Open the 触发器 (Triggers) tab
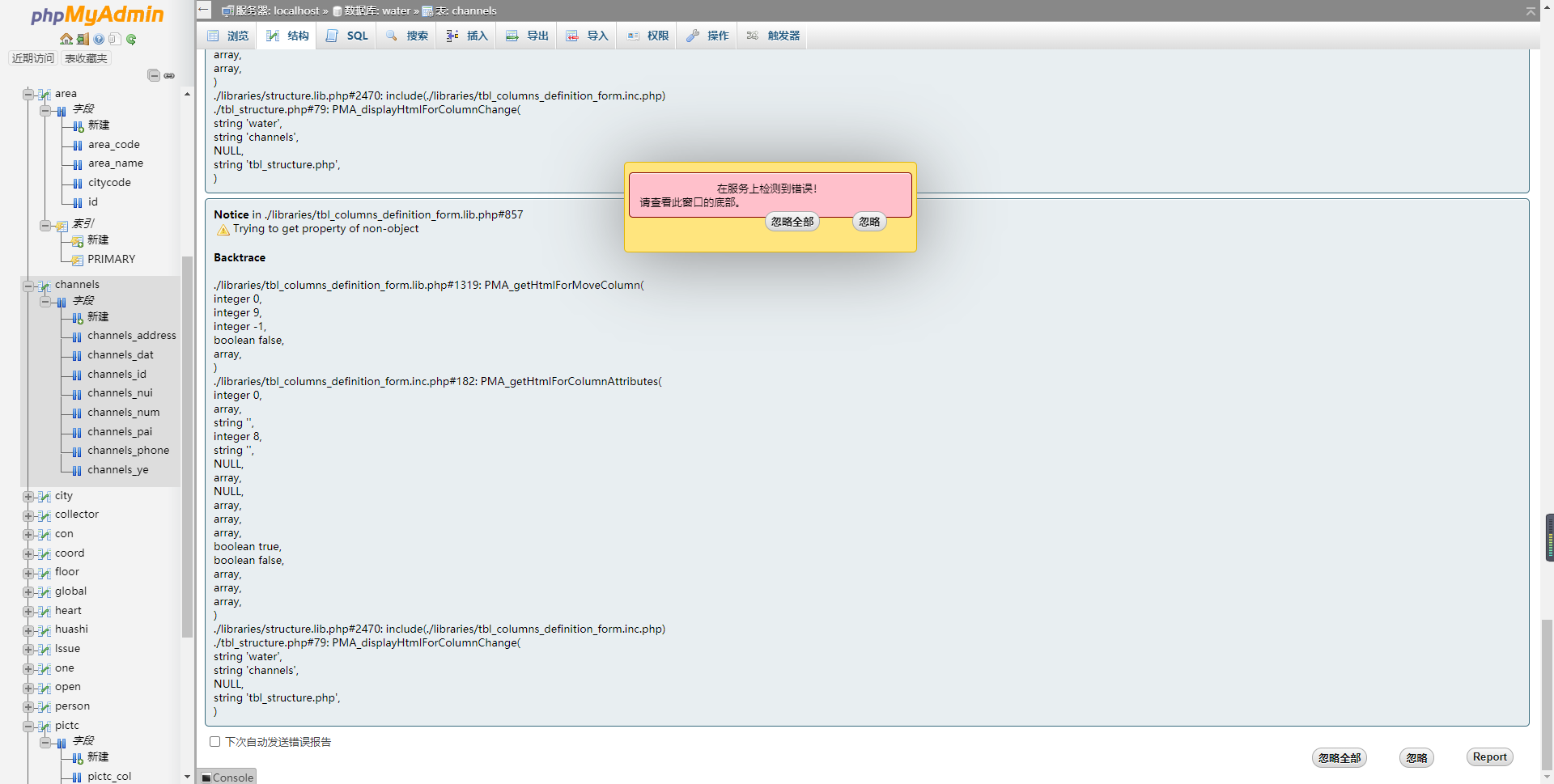This screenshot has height=784, width=1554. click(773, 36)
